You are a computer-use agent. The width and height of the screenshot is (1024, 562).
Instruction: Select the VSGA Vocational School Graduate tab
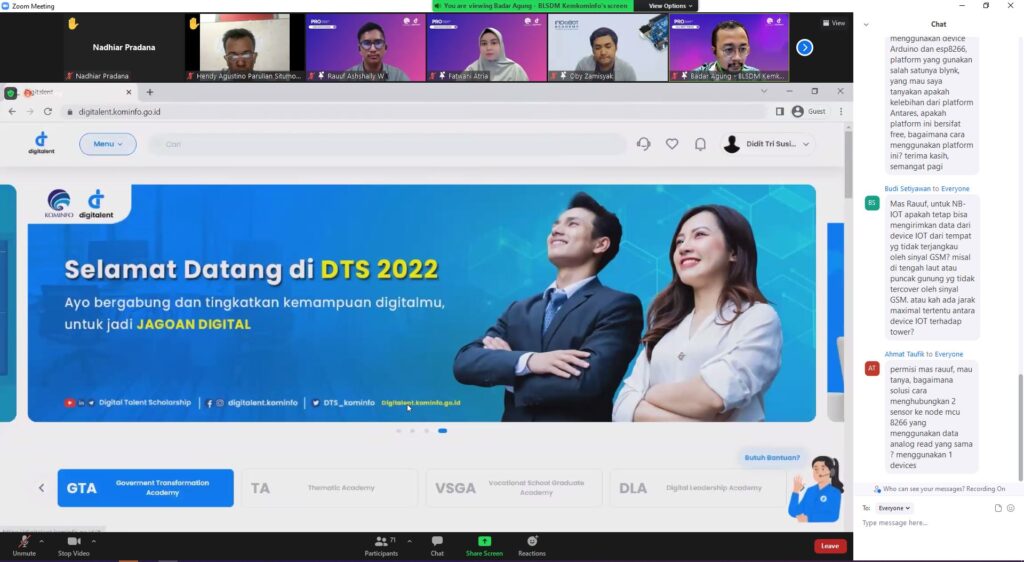tap(514, 488)
